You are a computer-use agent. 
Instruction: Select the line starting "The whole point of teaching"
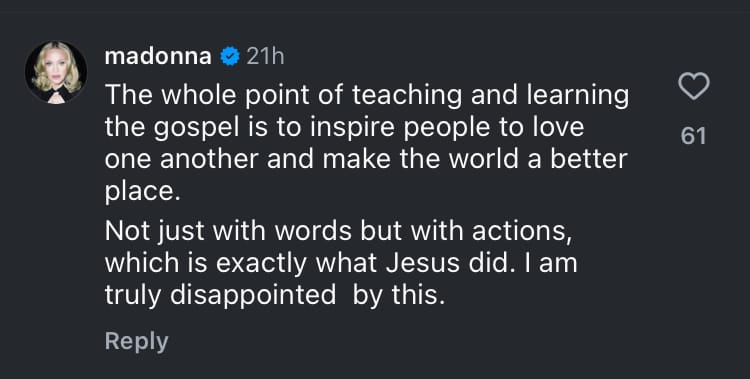pyautogui.click(x=367, y=96)
